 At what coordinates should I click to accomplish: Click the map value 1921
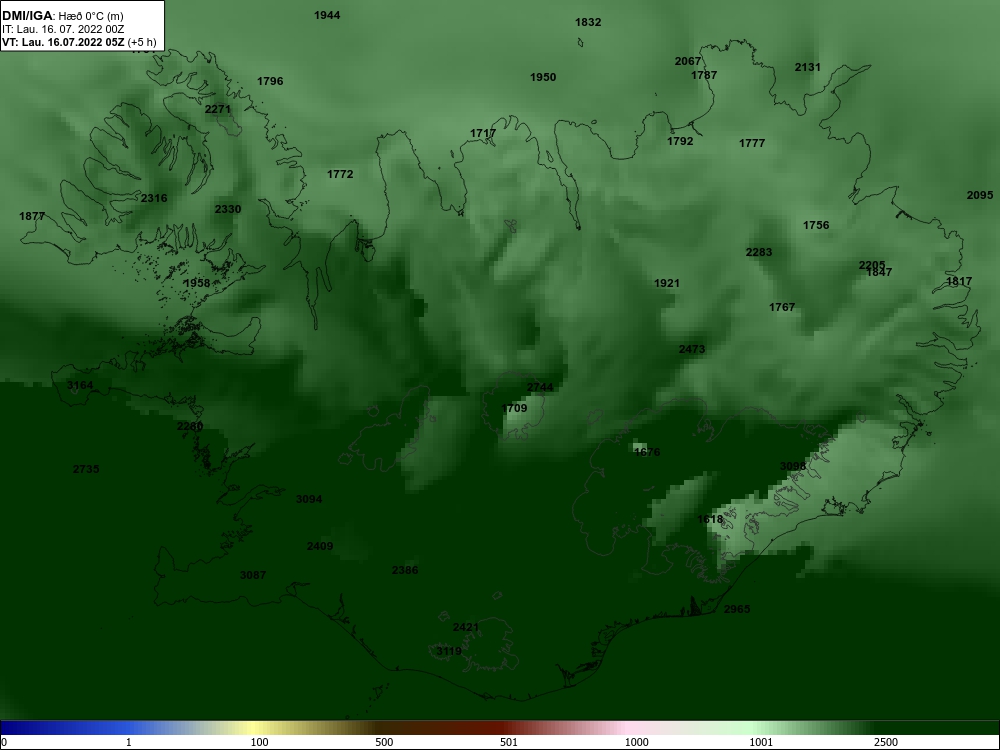[666, 283]
